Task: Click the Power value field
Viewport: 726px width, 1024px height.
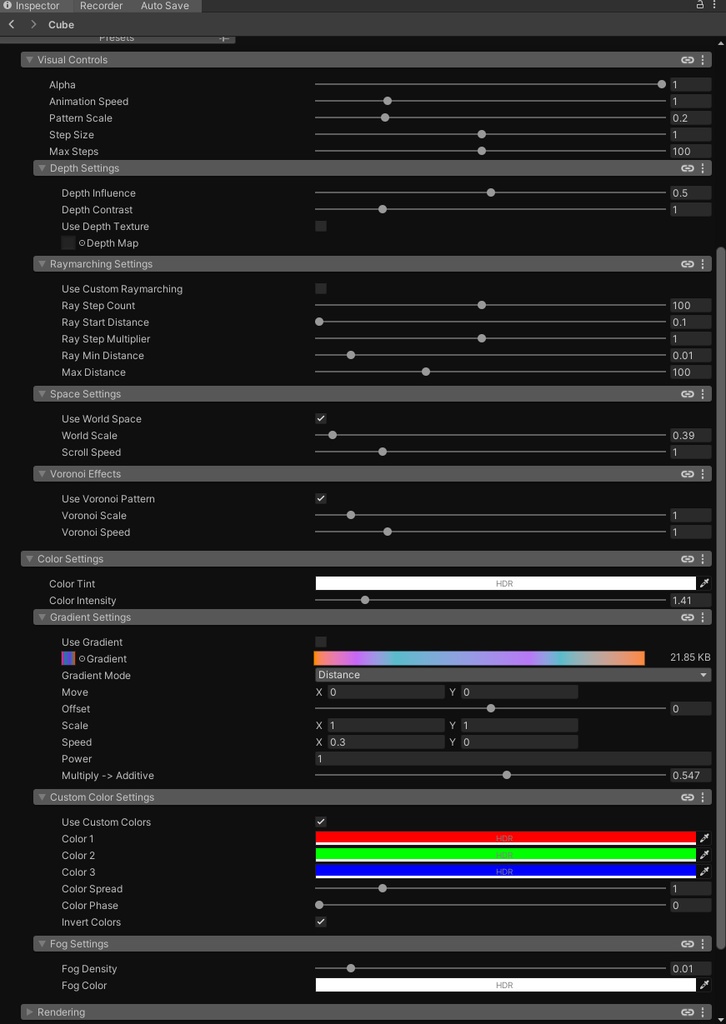Action: click(513, 758)
